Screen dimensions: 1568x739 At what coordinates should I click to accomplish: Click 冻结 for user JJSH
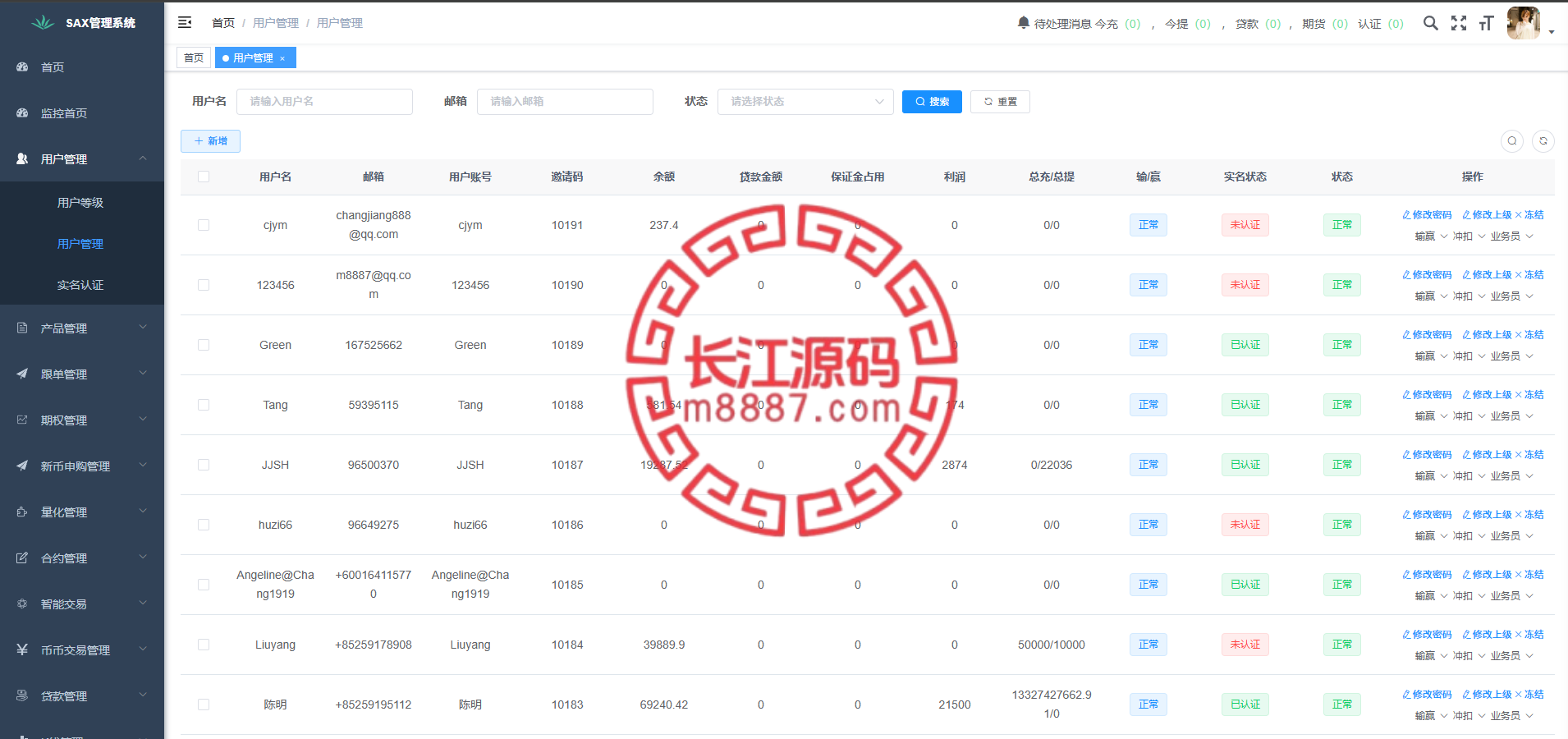click(x=1529, y=455)
